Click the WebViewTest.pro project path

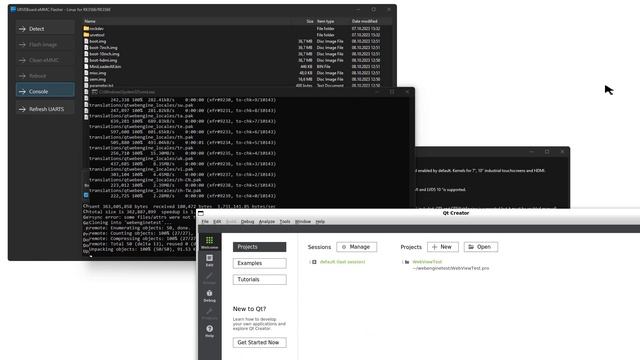451,269
